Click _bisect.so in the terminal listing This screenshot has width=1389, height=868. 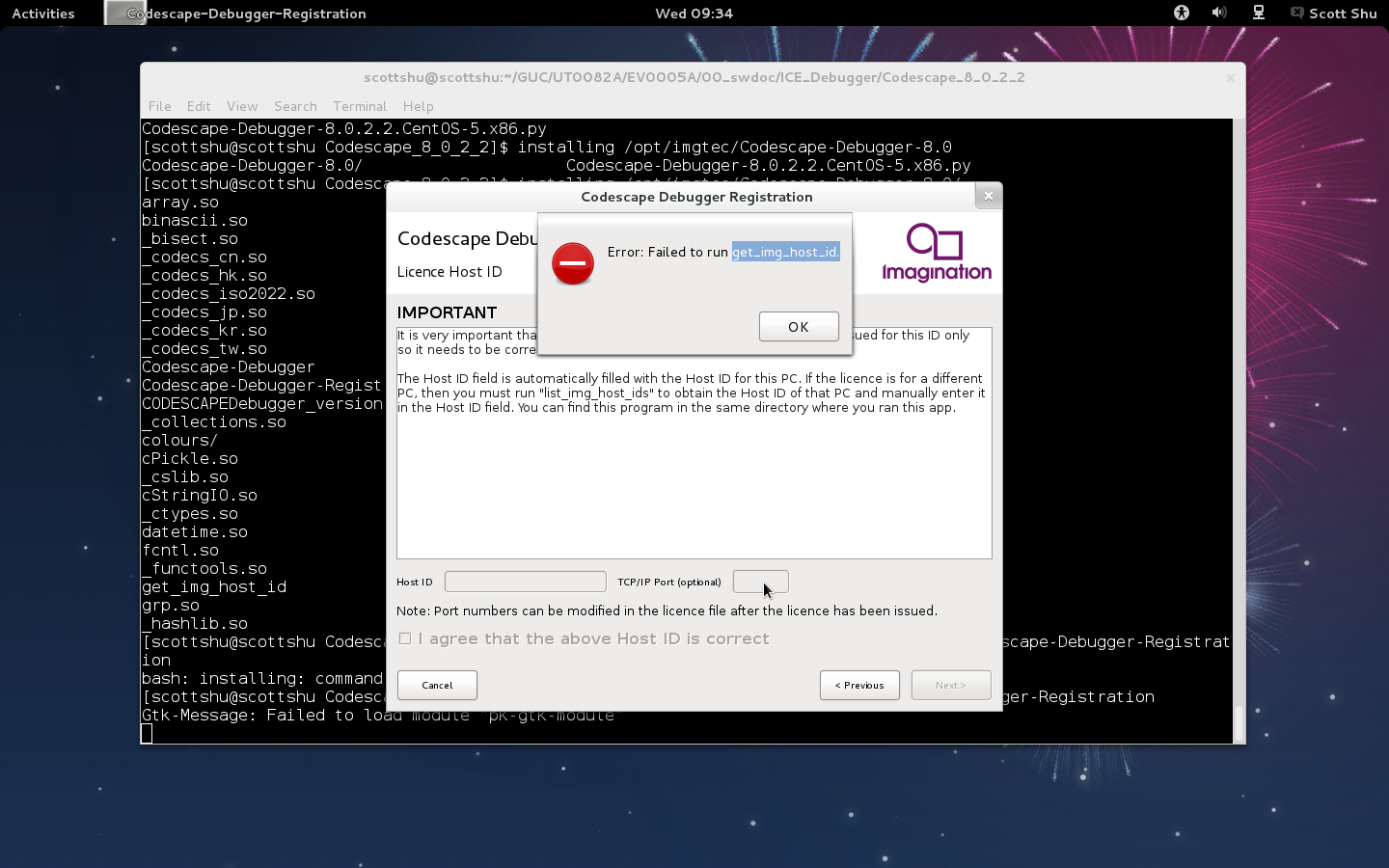(190, 239)
